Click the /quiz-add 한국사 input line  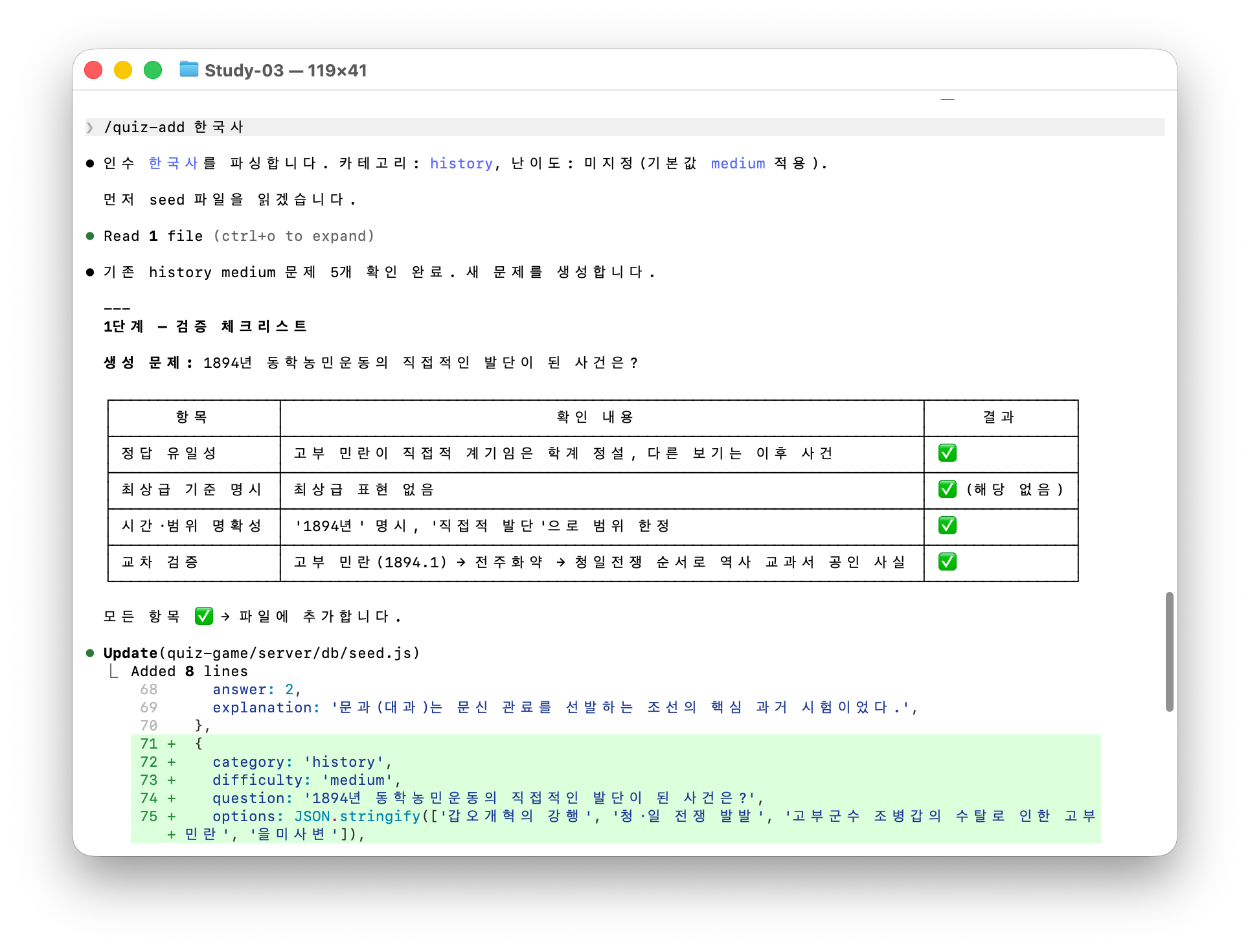tap(174, 128)
